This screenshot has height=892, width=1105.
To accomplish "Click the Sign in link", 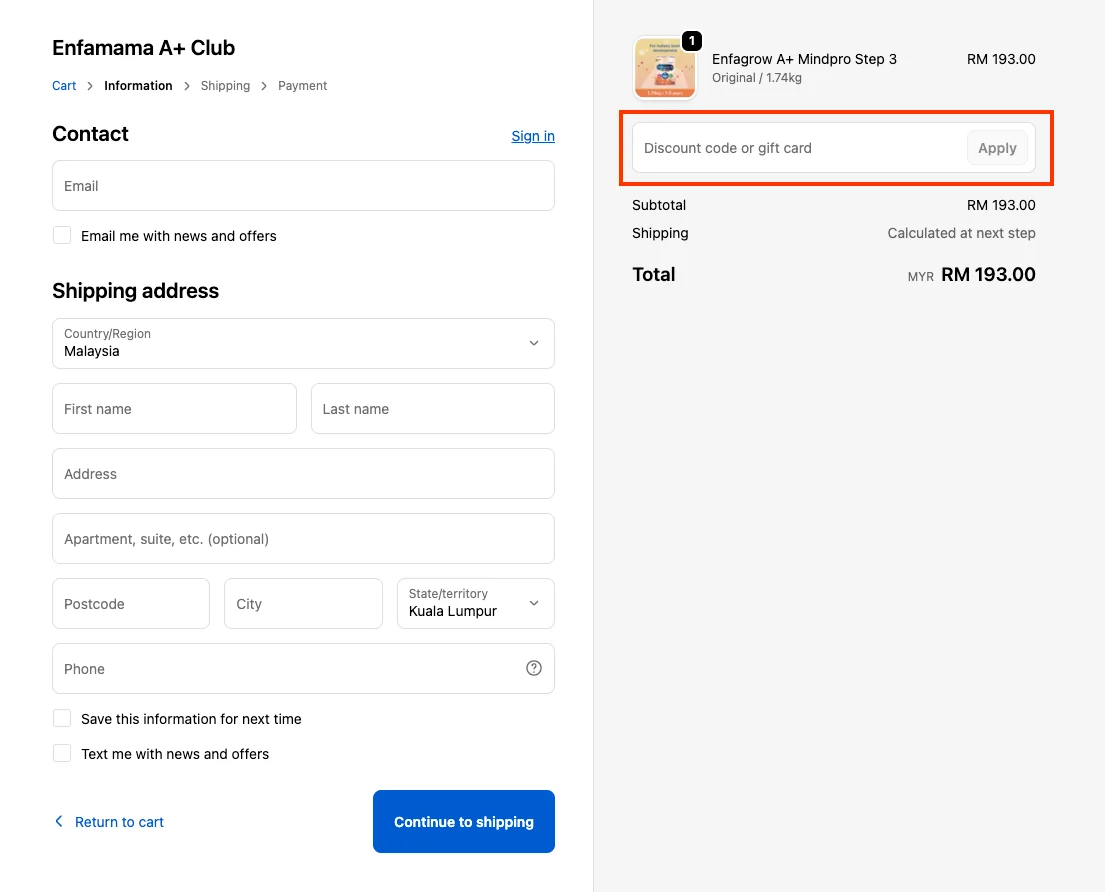I will coord(533,136).
